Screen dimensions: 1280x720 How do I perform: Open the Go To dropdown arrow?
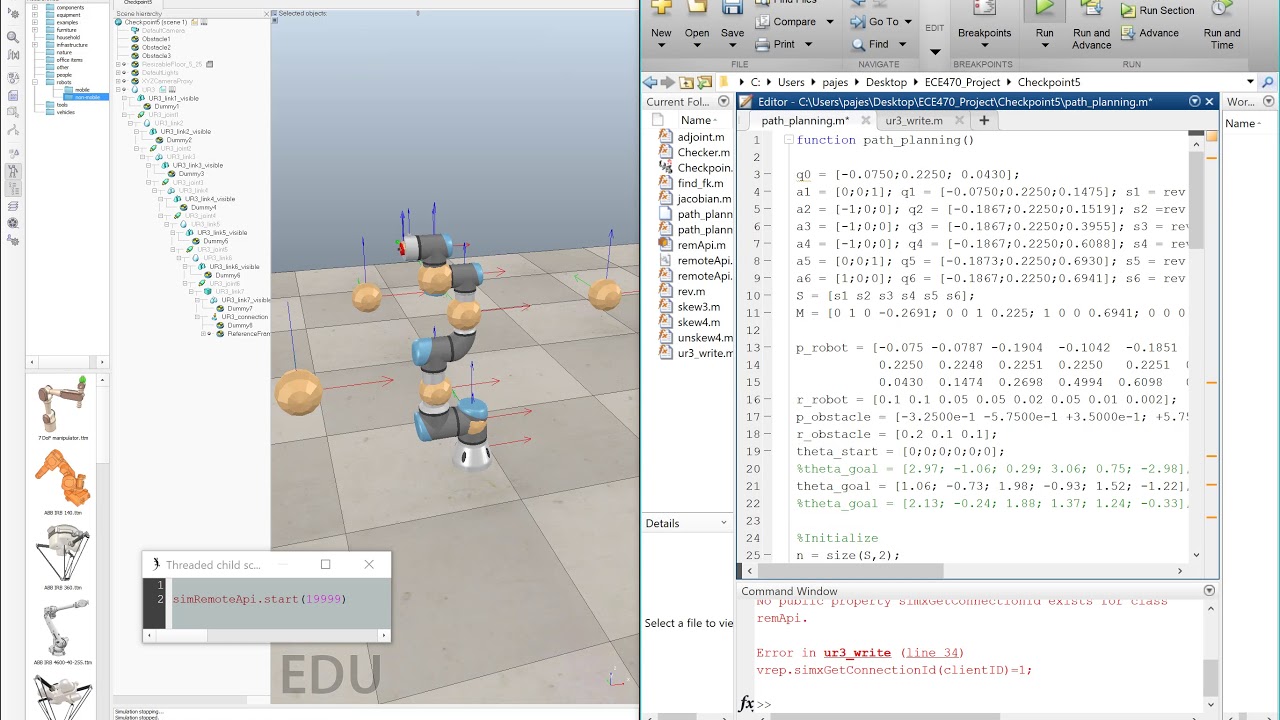coord(907,22)
